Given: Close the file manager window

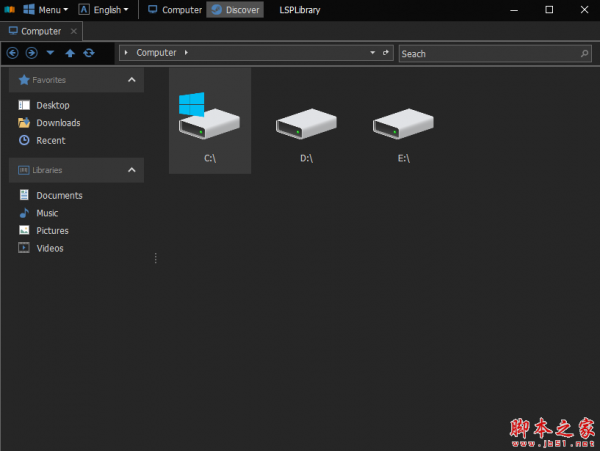Looking at the screenshot, I should pos(584,10).
